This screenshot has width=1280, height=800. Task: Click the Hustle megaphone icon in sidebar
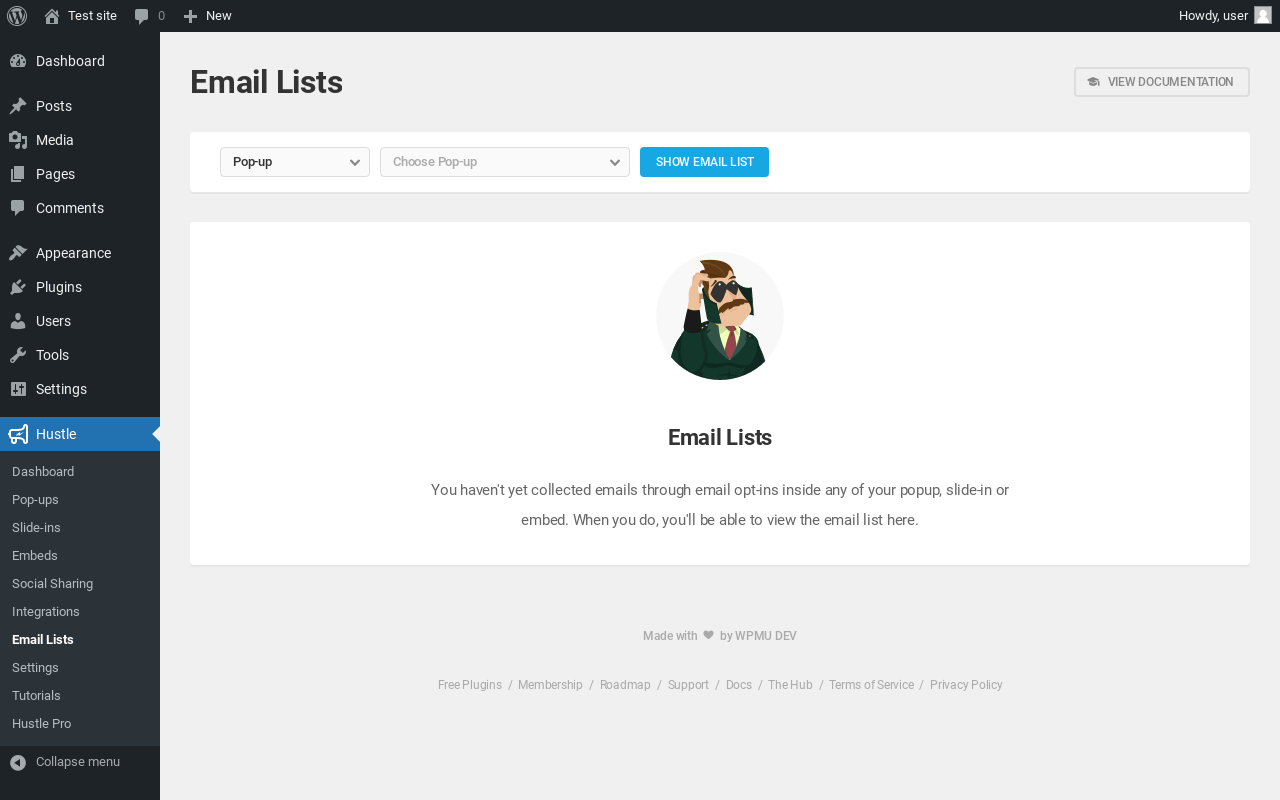18,434
